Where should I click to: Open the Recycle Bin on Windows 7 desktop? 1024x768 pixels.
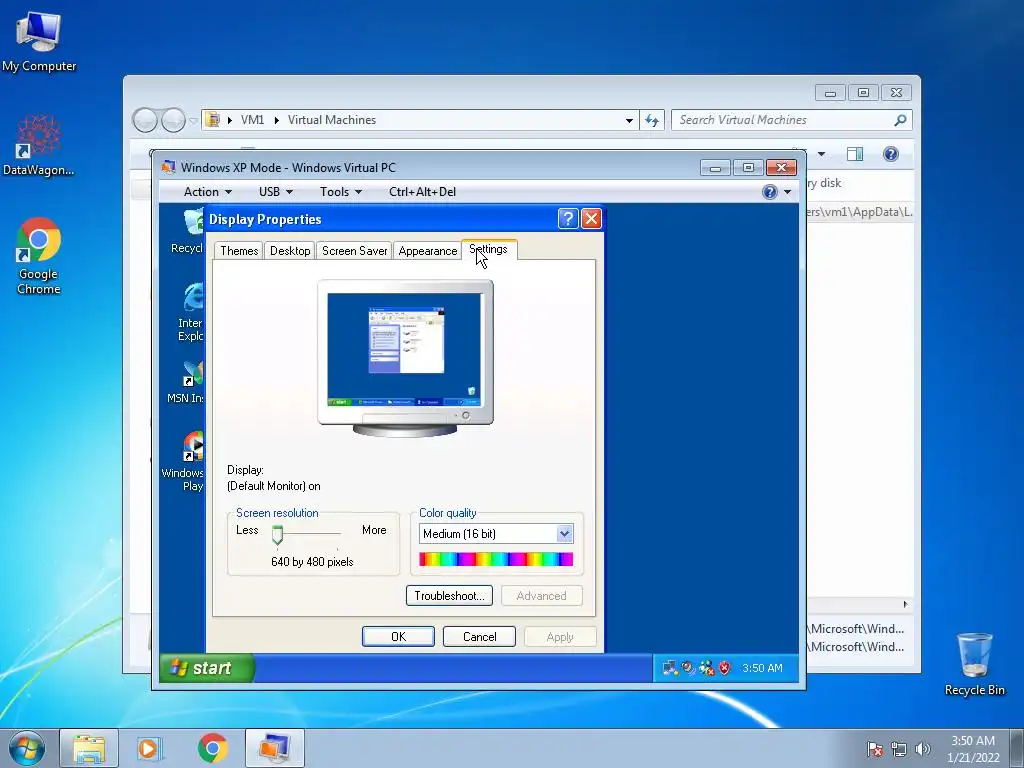click(974, 664)
